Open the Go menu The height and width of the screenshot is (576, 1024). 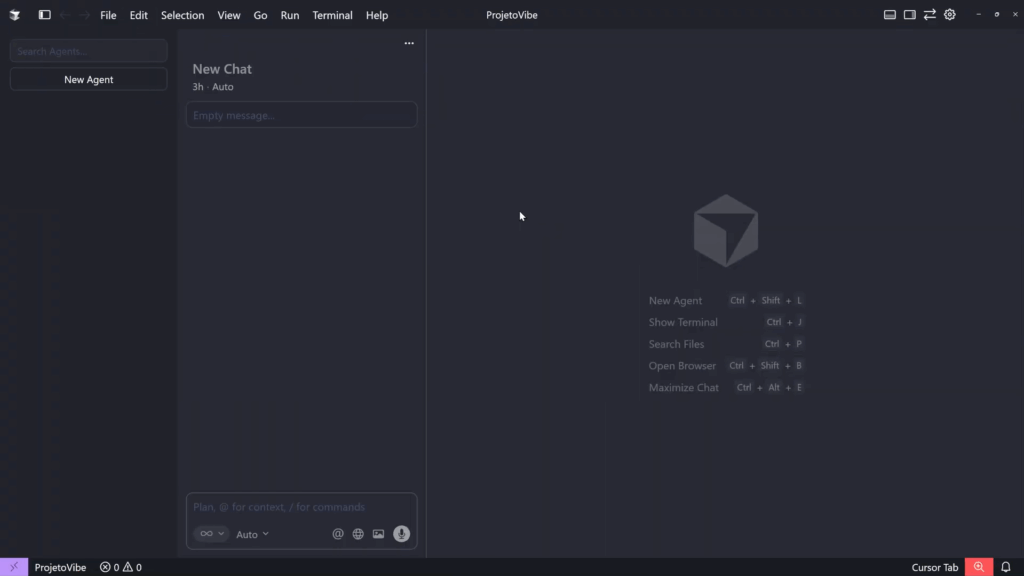point(260,15)
